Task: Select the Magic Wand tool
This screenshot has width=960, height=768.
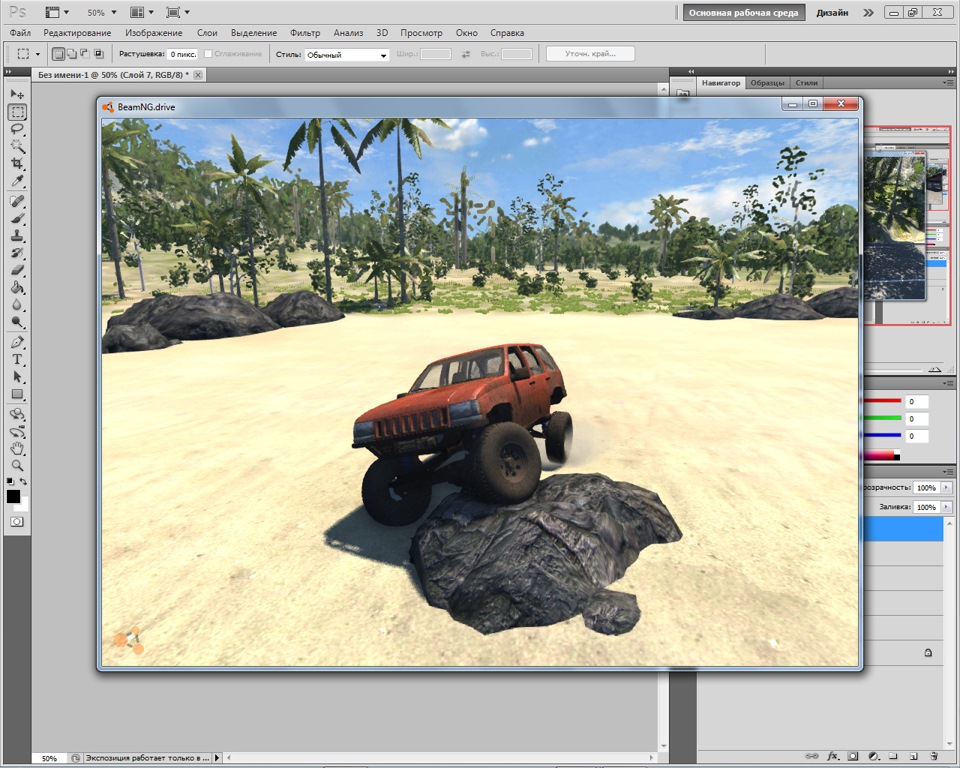Action: [x=17, y=146]
